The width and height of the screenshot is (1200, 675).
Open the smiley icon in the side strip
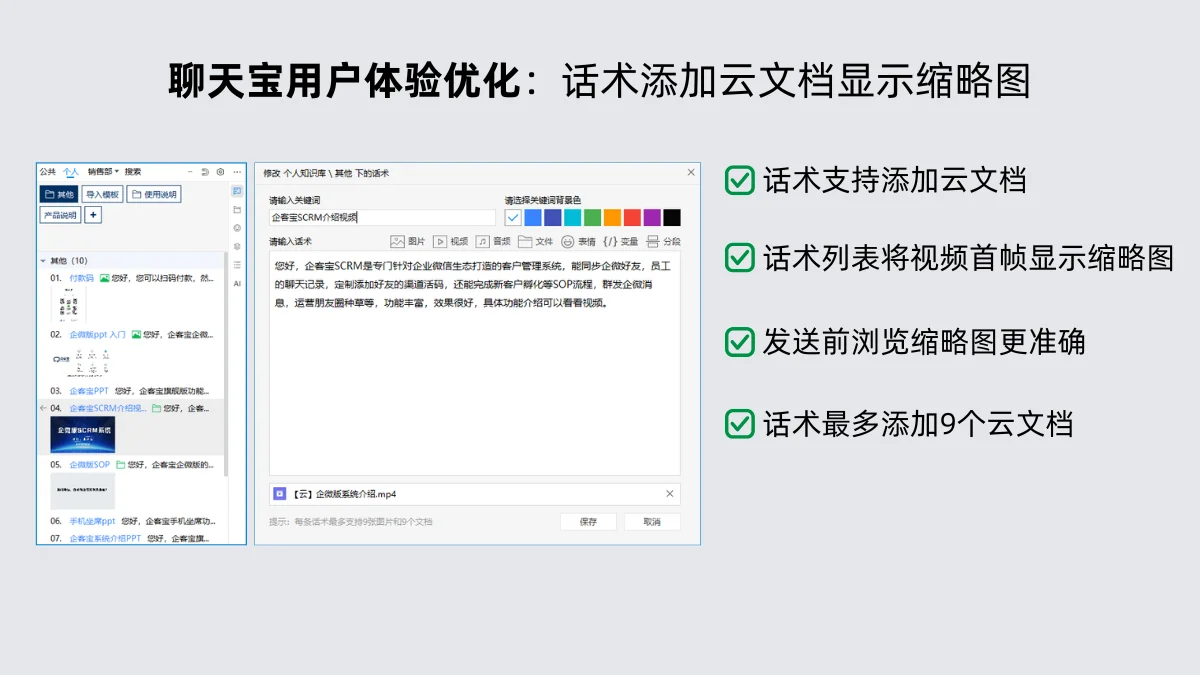pyautogui.click(x=237, y=228)
